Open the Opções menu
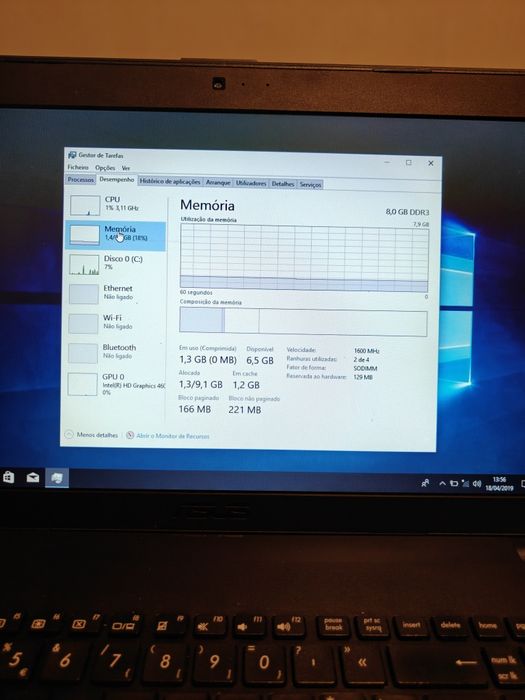Viewport: 525px width, 700px height. click(105, 168)
